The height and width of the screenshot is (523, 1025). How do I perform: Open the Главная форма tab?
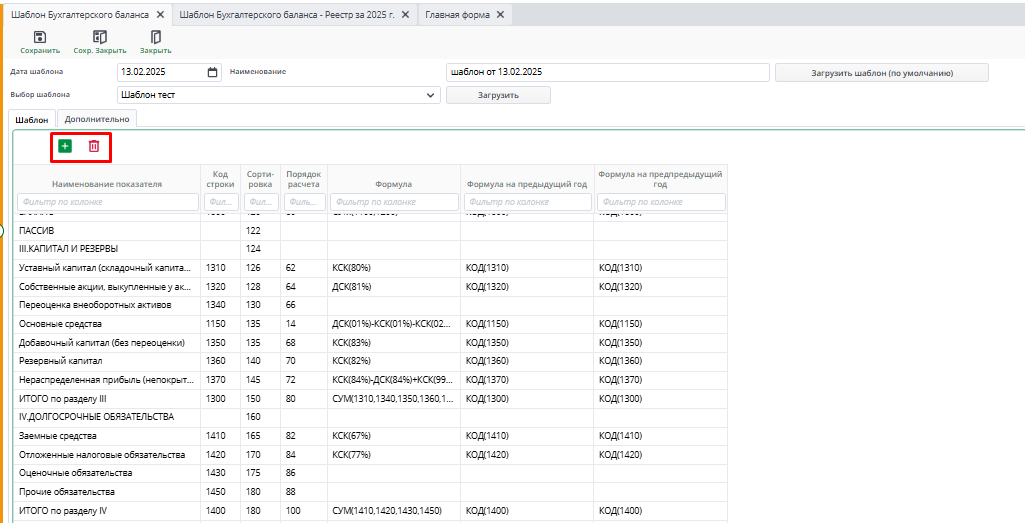coord(456,15)
